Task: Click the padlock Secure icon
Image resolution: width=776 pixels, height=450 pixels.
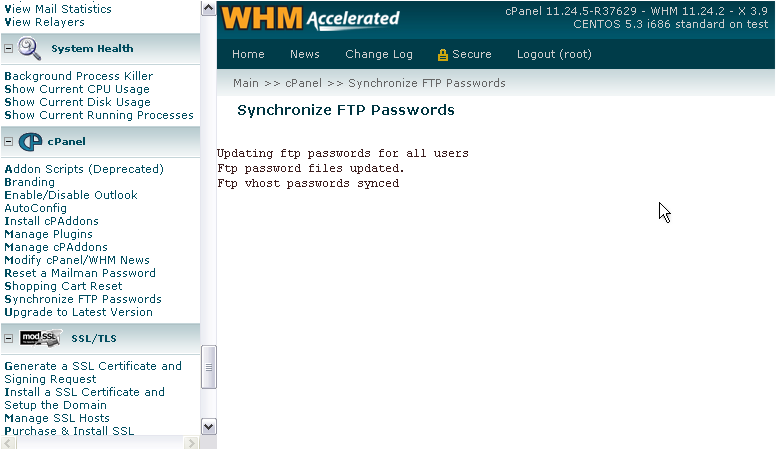Action: click(442, 54)
